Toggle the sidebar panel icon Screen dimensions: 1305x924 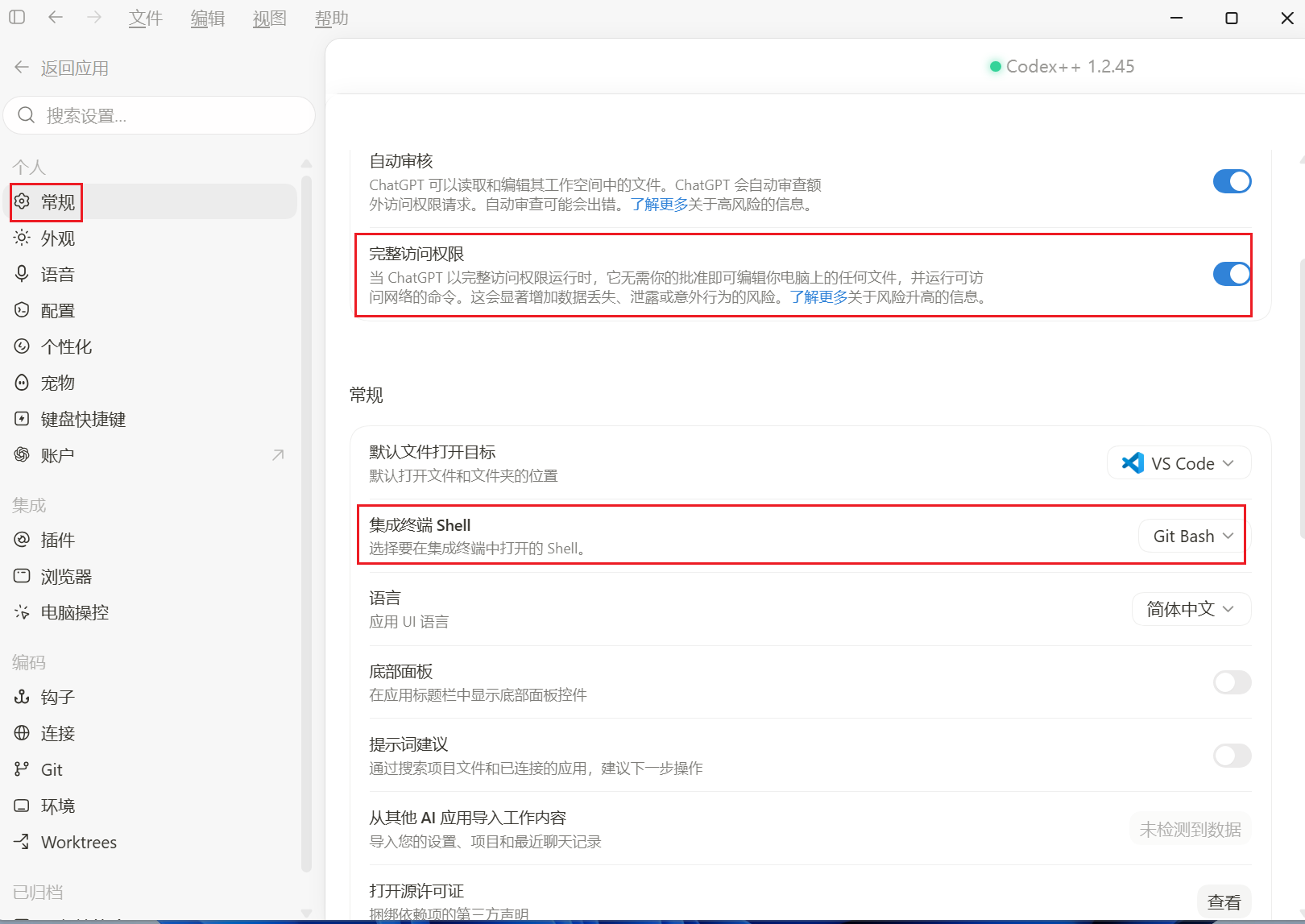(17, 17)
